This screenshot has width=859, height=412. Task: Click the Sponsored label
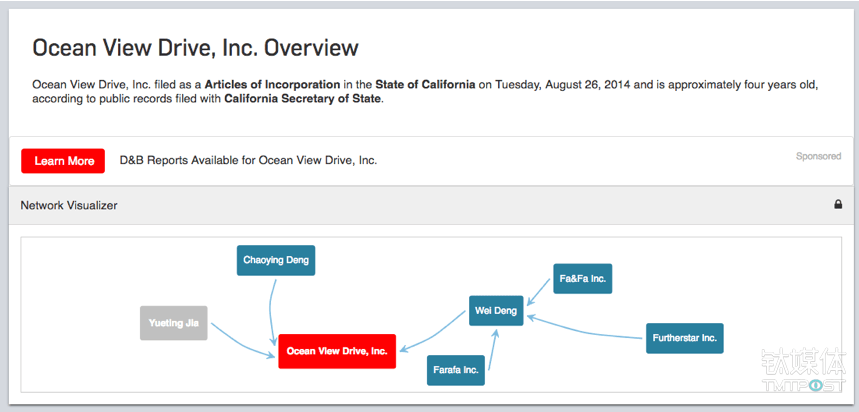[x=818, y=157]
